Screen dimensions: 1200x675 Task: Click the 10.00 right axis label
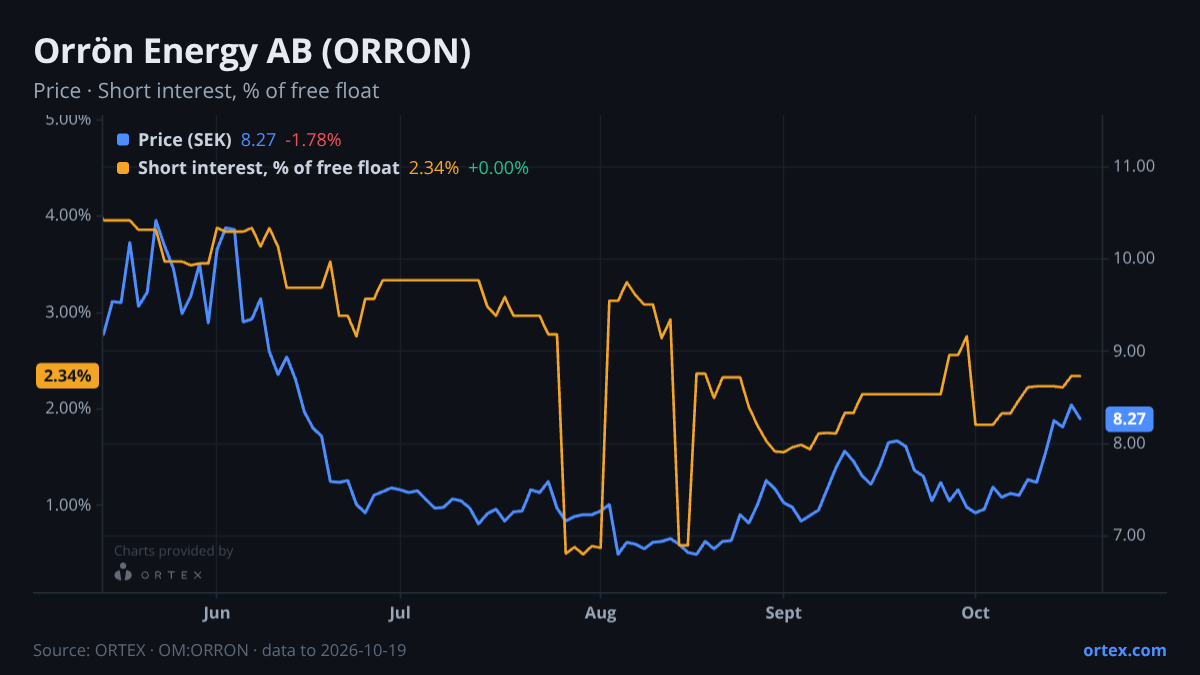click(1135, 258)
